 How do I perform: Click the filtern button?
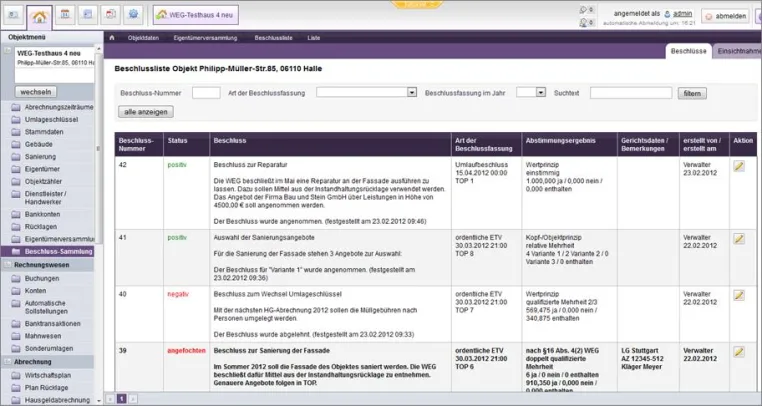pos(692,93)
